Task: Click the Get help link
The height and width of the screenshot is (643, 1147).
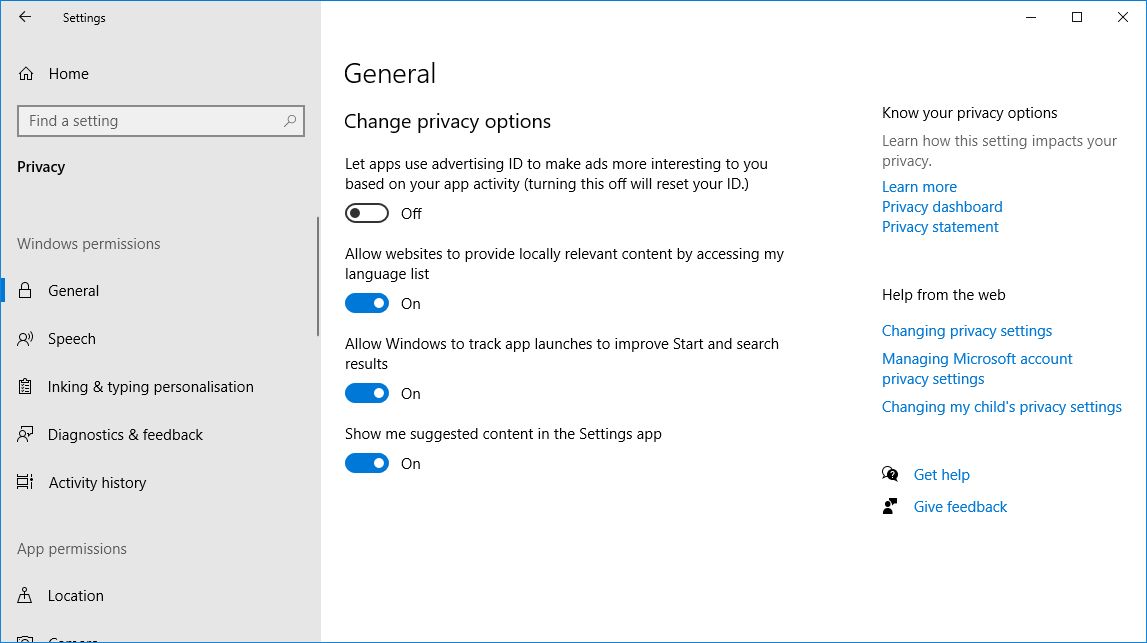Action: [x=941, y=475]
